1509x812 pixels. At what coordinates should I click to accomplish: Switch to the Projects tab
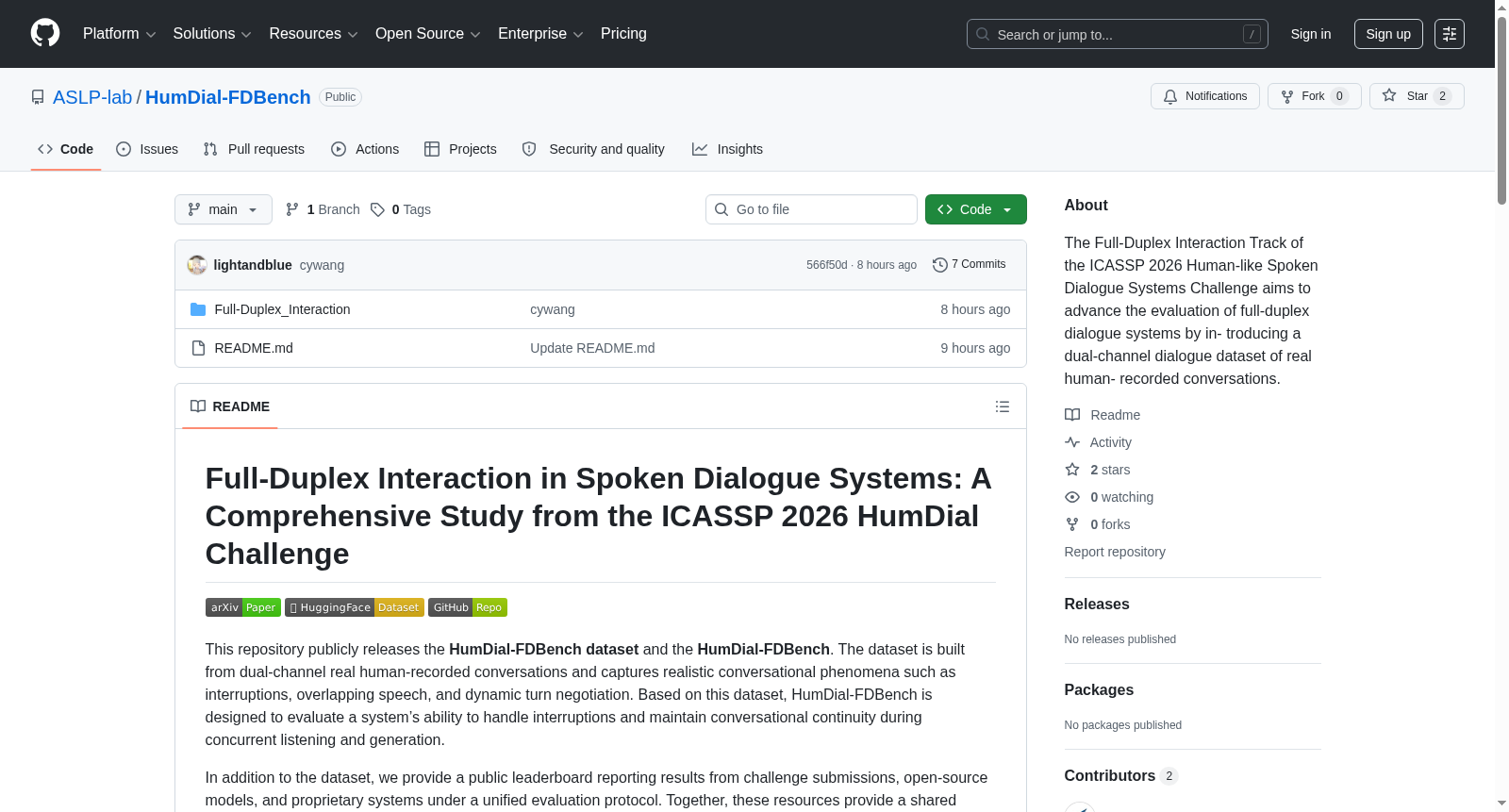[460, 149]
